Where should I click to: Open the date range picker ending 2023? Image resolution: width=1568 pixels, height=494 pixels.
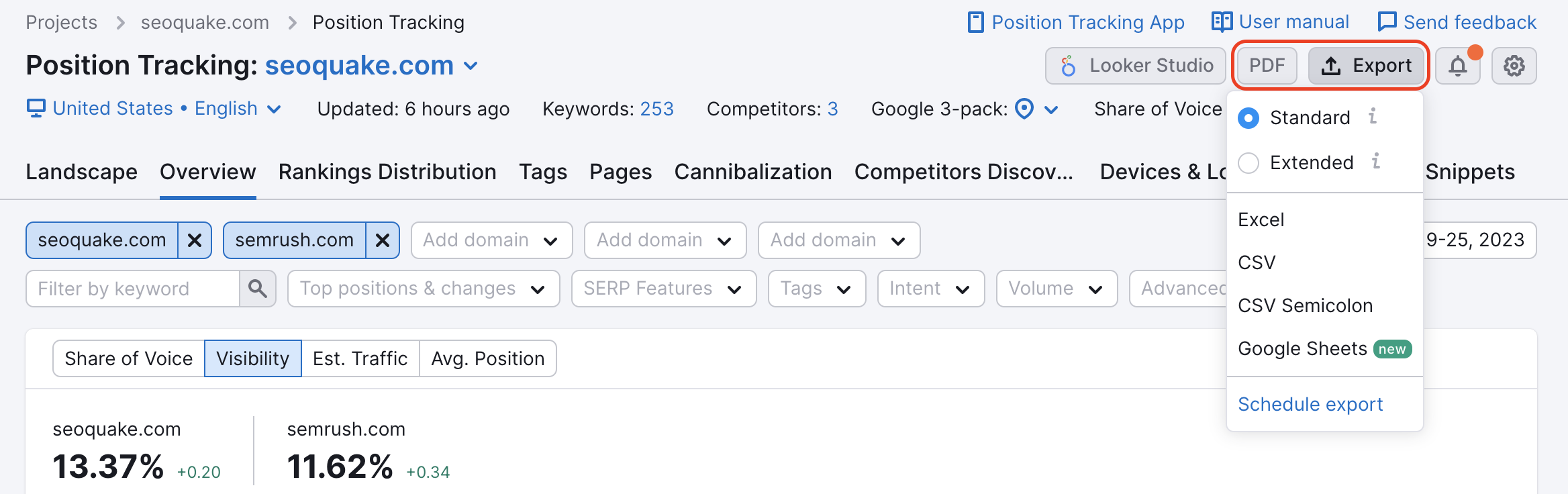(1479, 240)
